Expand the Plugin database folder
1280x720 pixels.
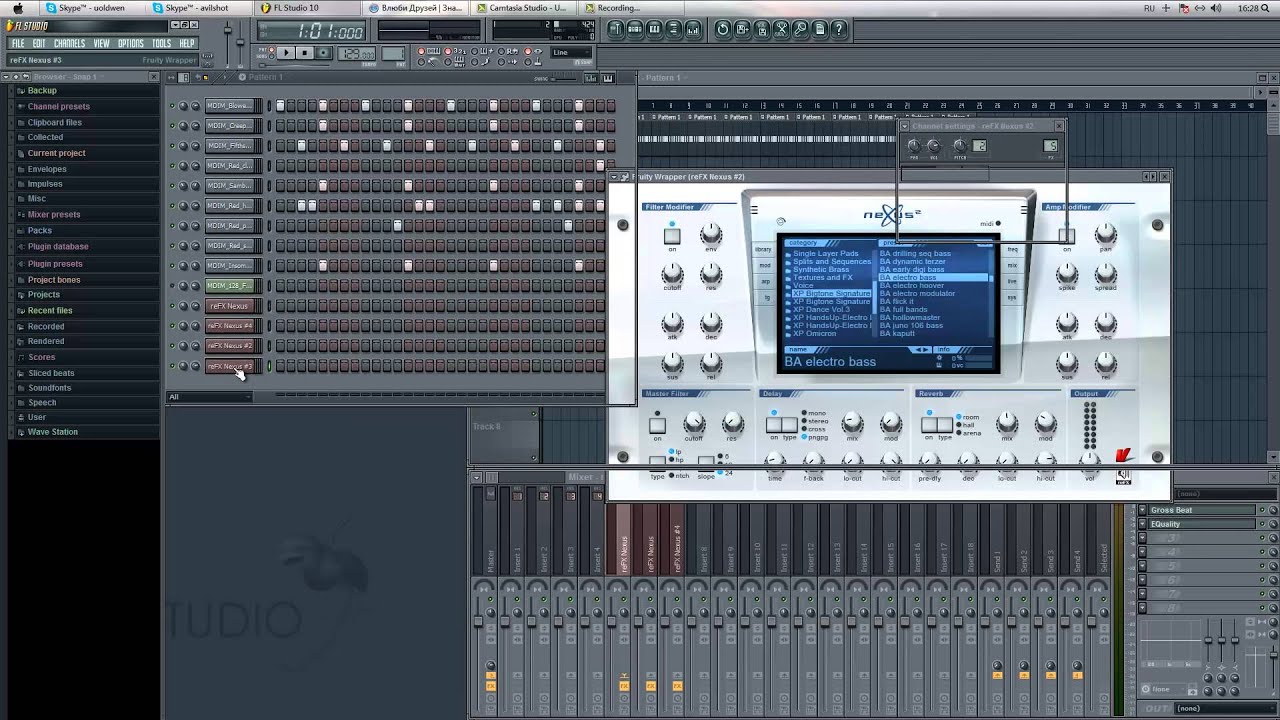pos(58,246)
